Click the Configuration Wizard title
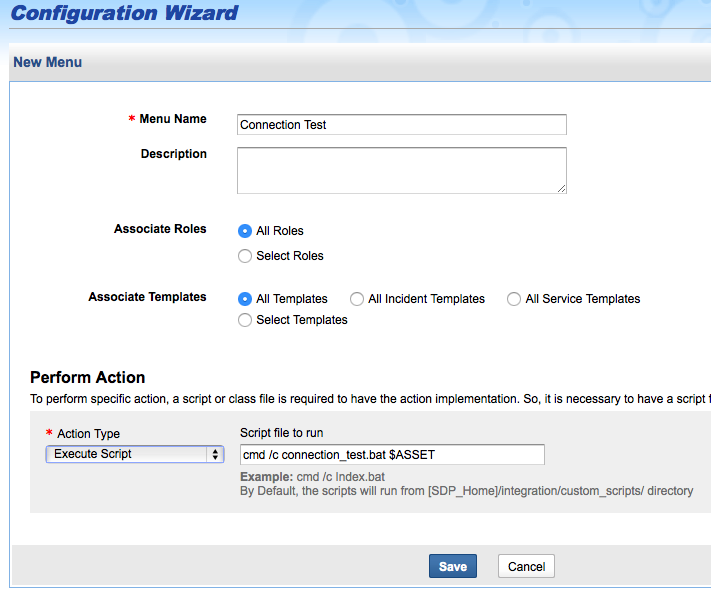 [x=125, y=14]
